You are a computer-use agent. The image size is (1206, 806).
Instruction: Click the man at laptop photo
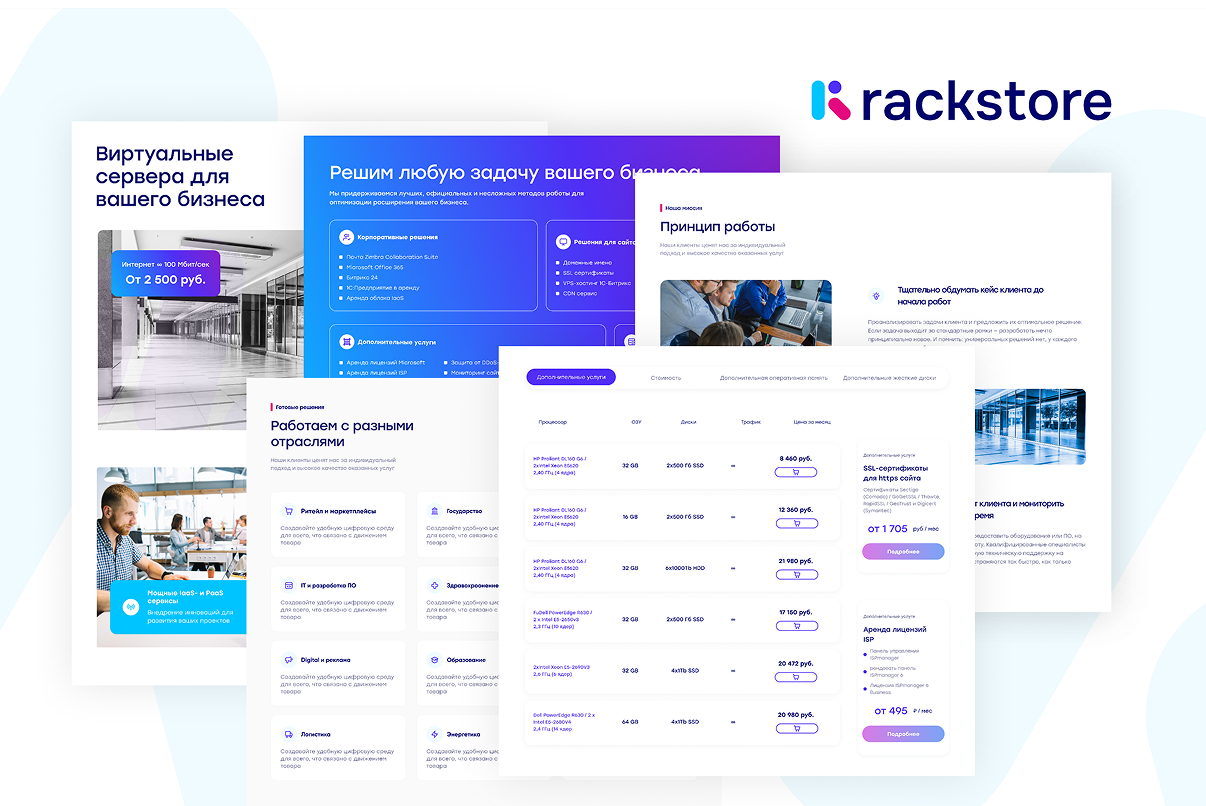click(x=172, y=556)
